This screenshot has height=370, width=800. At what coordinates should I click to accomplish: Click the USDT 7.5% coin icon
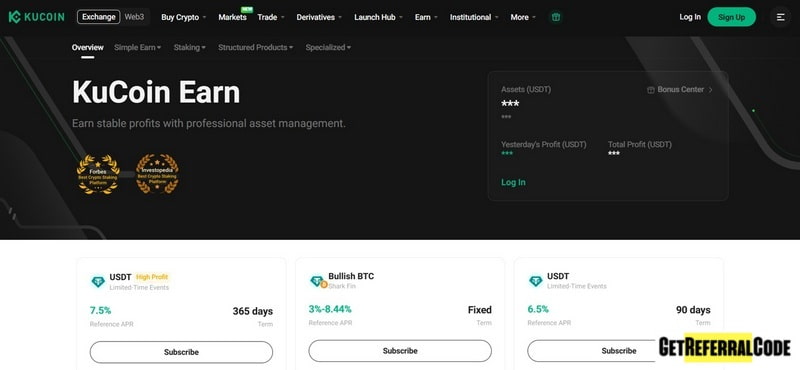click(x=97, y=281)
